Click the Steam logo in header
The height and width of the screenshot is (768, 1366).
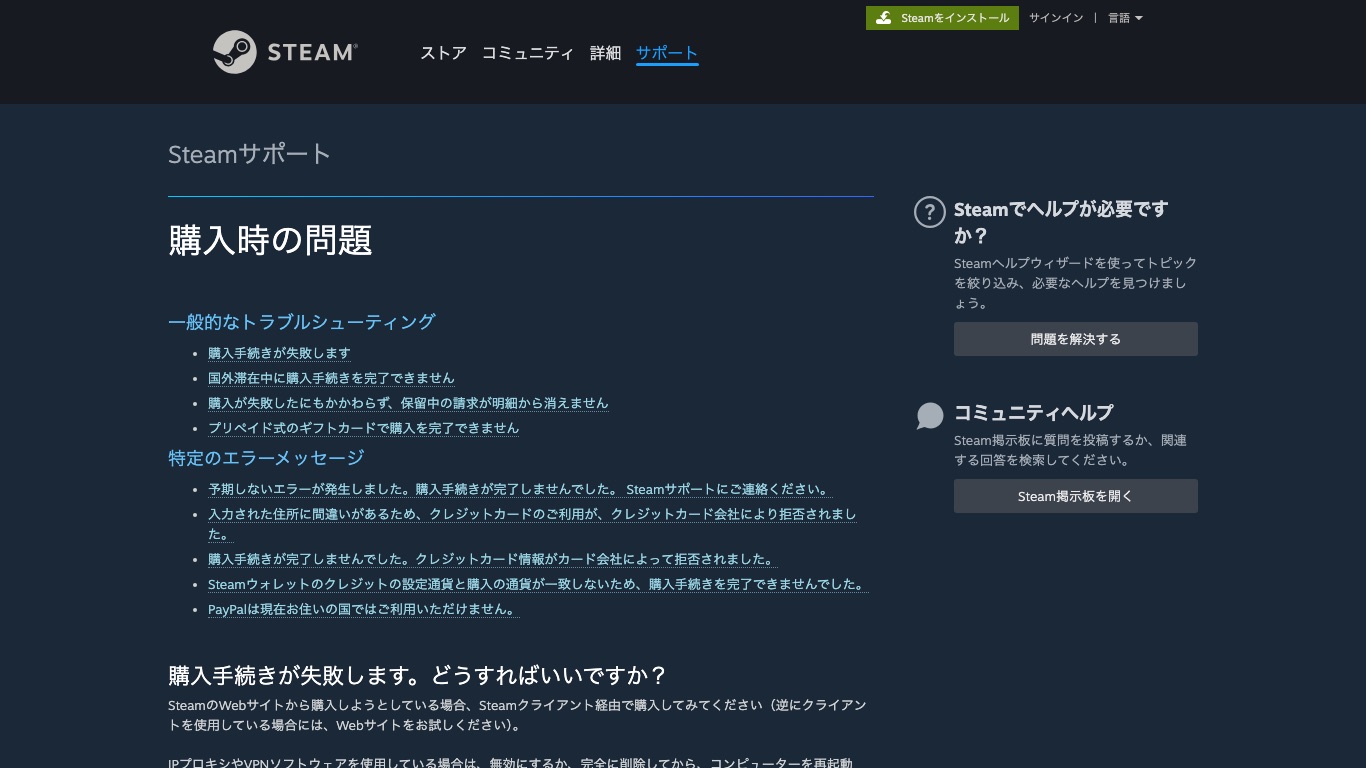point(285,52)
